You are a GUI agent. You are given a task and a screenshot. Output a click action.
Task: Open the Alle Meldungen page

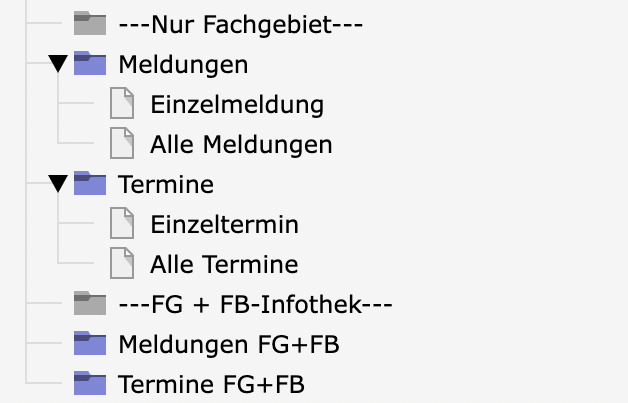tap(241, 144)
